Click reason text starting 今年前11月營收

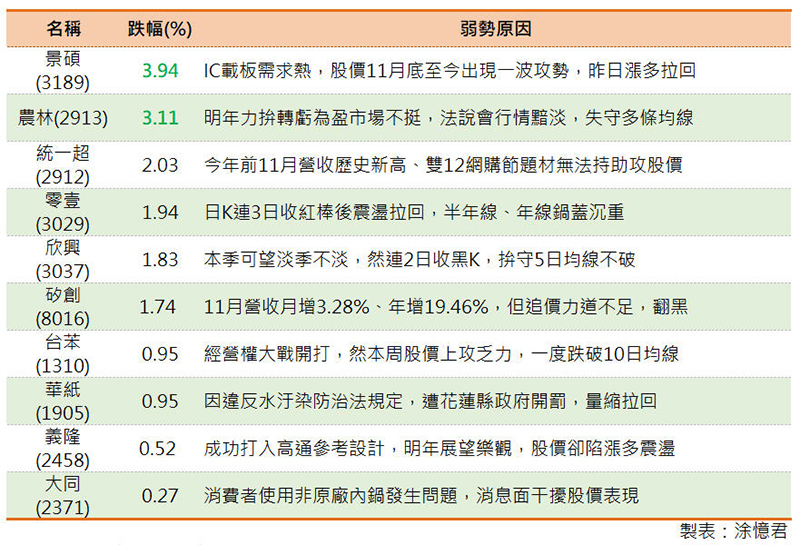click(443, 165)
